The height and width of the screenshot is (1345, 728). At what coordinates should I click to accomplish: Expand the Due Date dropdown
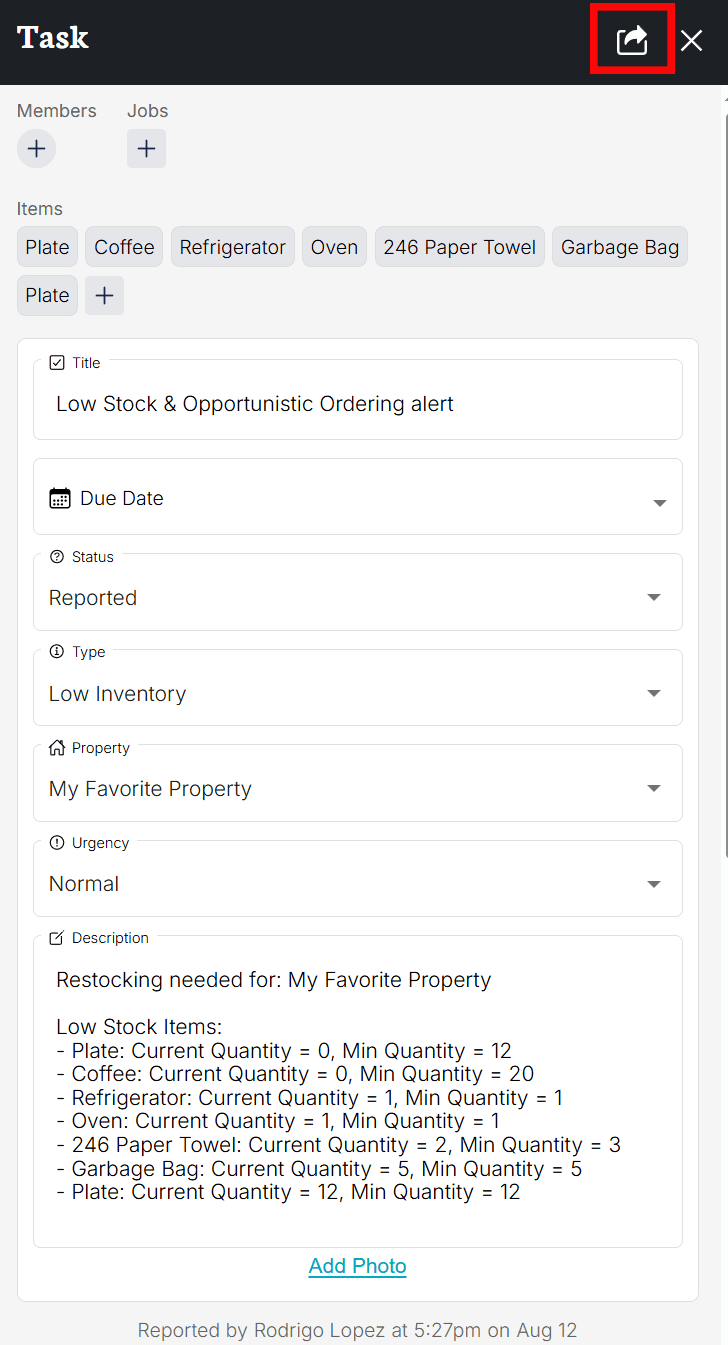click(659, 503)
